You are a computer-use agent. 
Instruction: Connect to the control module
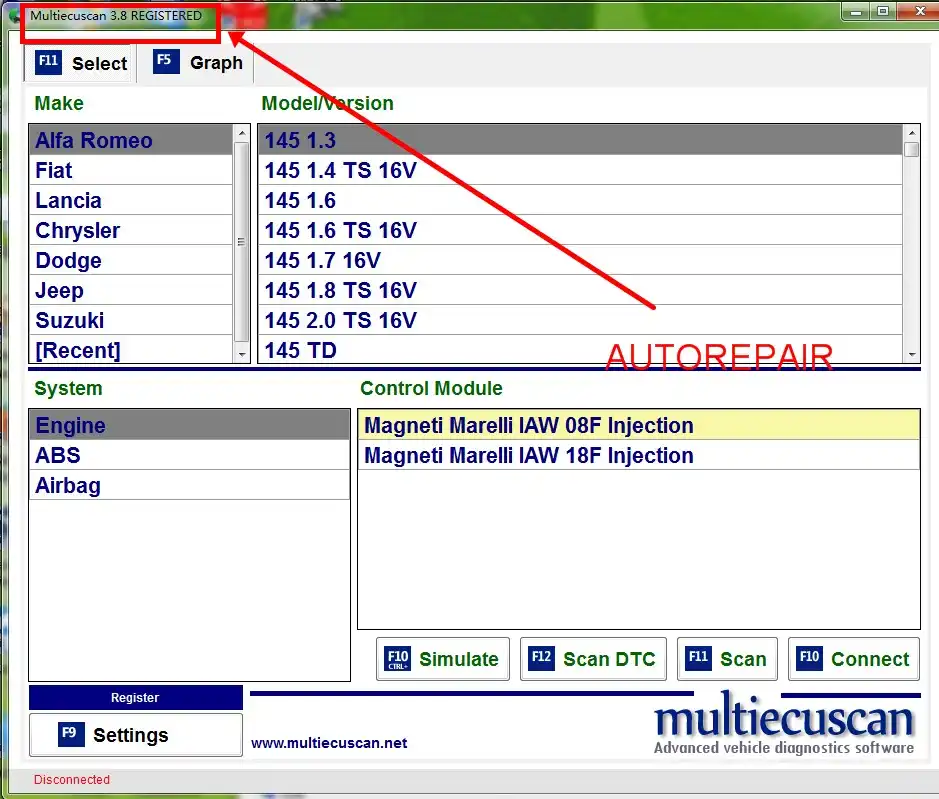click(853, 659)
